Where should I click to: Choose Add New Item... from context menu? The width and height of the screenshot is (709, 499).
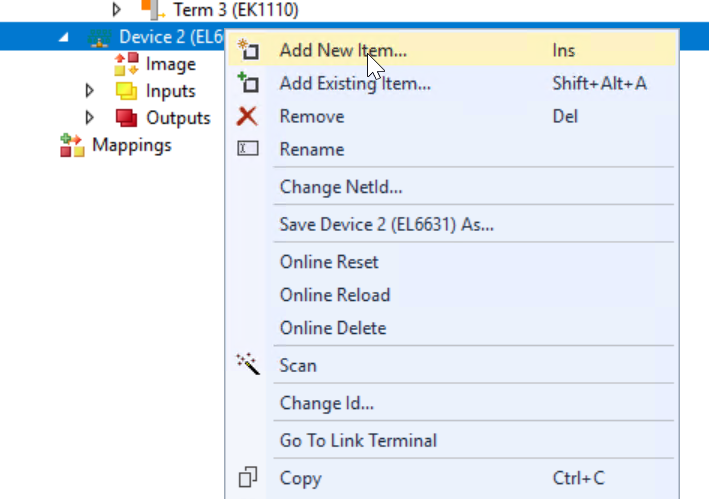[x=452, y=50]
